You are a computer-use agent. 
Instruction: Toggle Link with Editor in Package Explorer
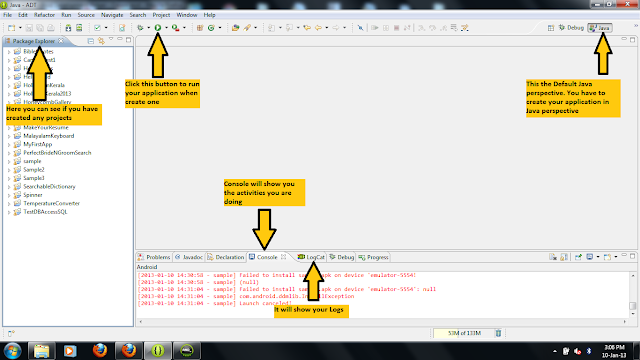pyautogui.click(x=101, y=41)
